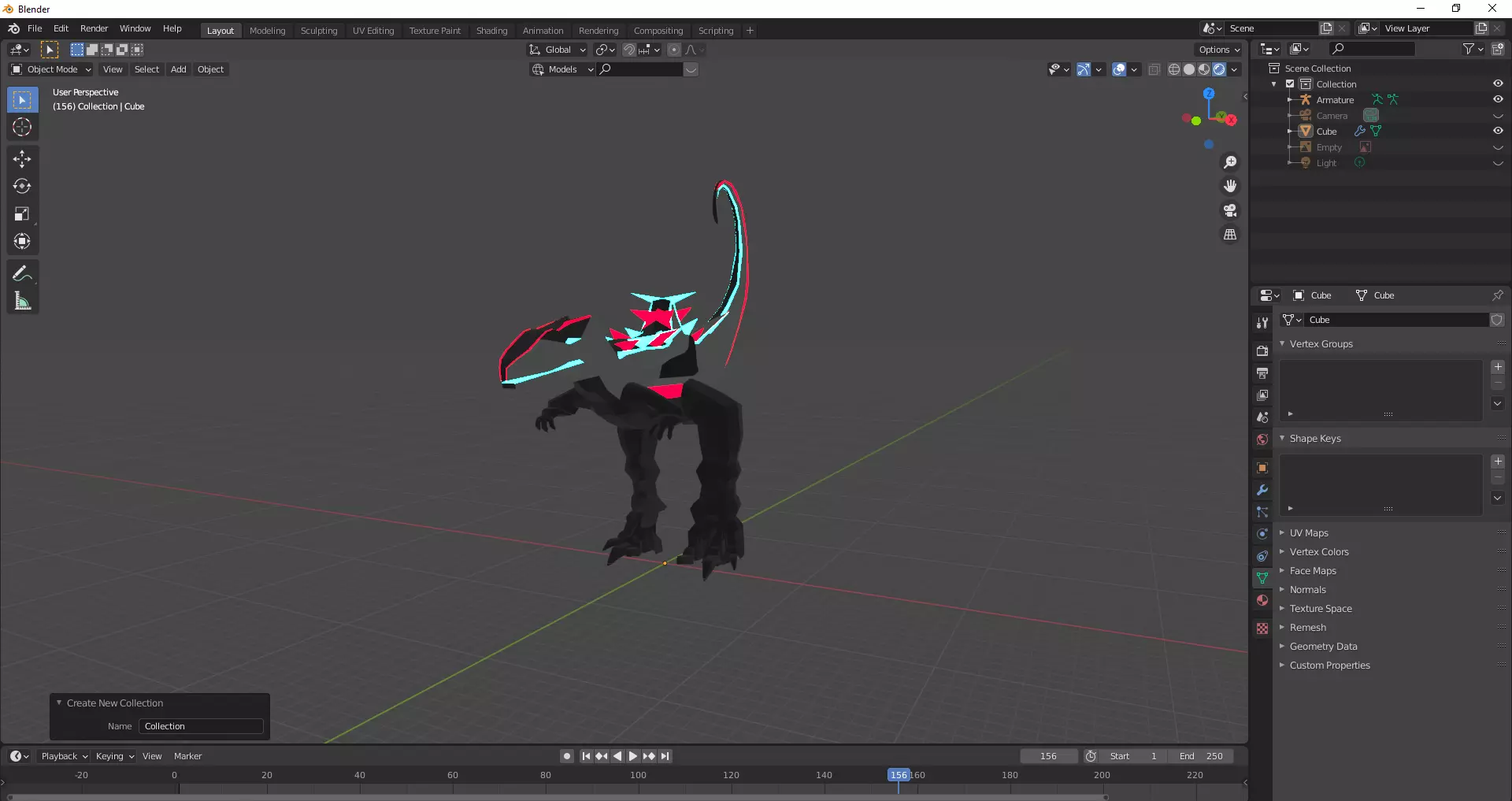Screen dimensions: 1512x801
Task: Open Object Mode dropdown
Action: [51, 69]
